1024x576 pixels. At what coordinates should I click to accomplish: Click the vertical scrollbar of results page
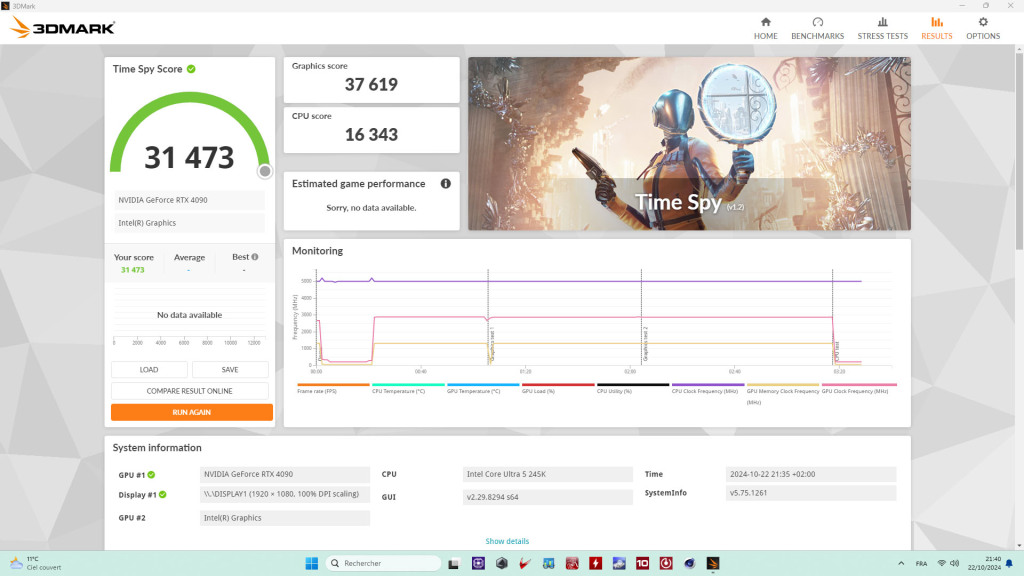(x=1019, y=150)
